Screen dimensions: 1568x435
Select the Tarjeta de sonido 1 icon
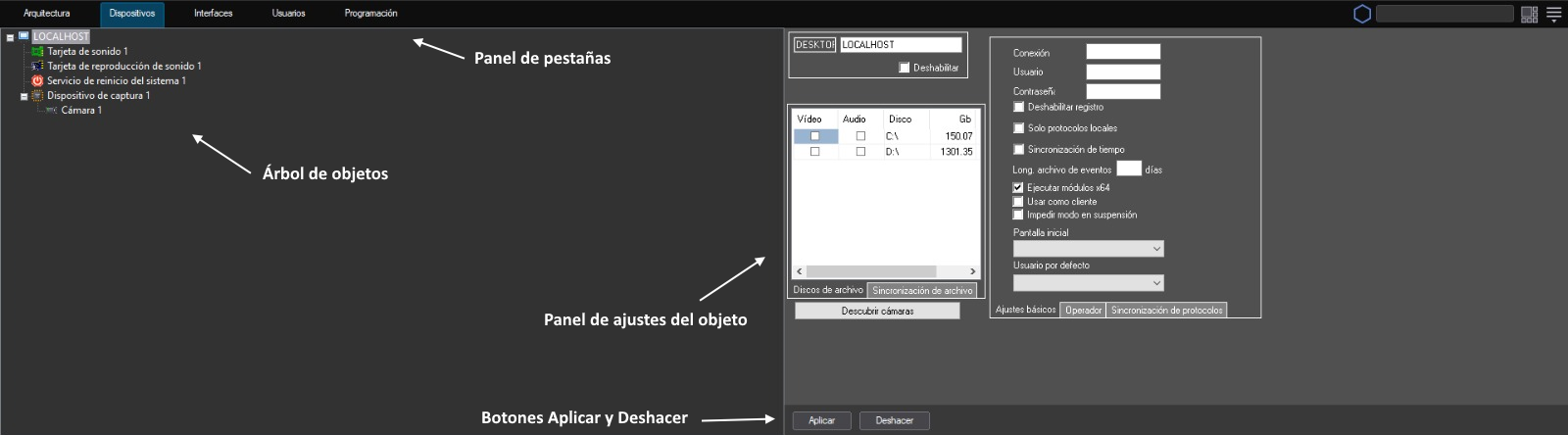(x=37, y=51)
